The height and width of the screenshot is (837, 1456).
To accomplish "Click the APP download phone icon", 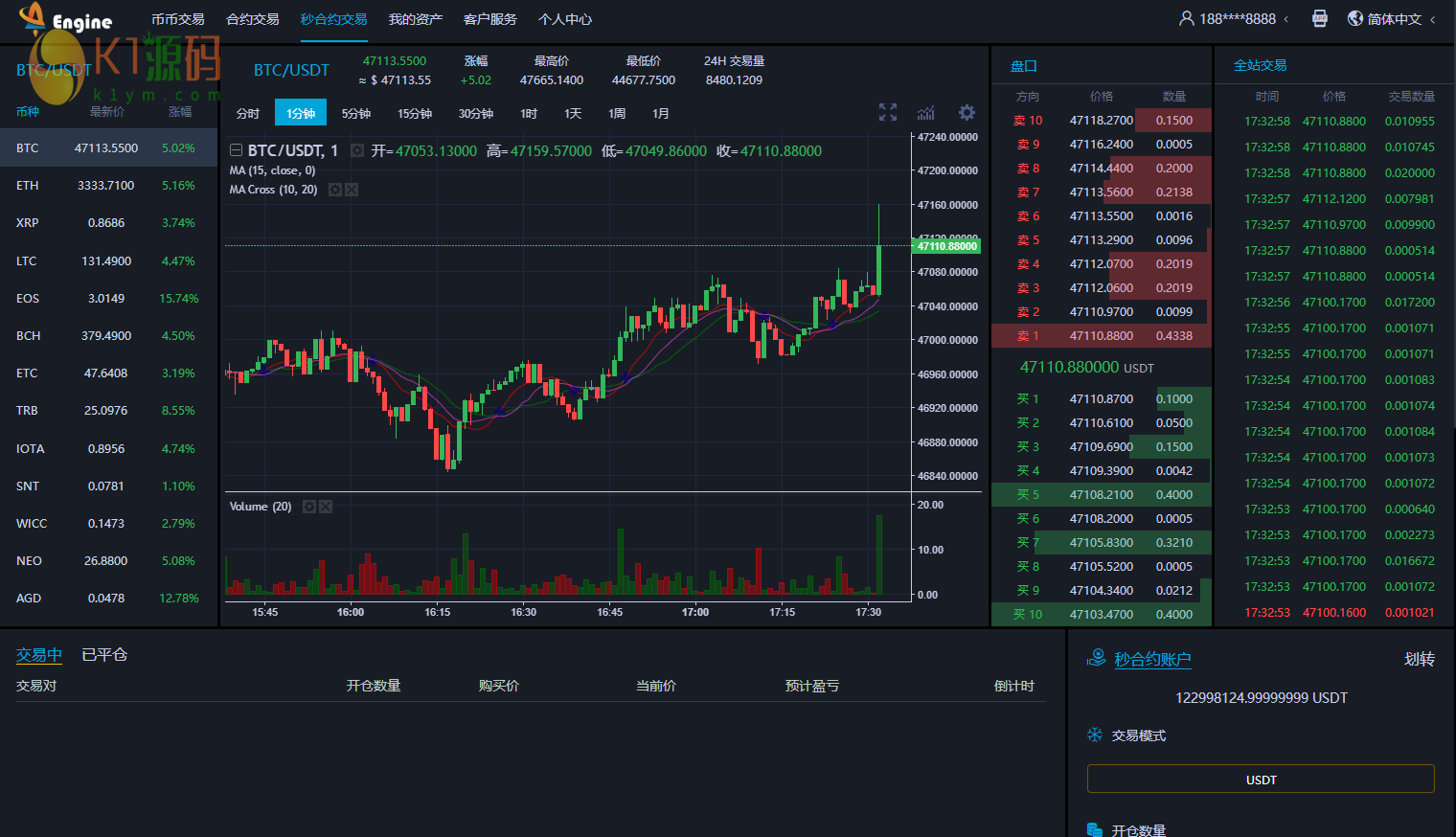I will click(1319, 19).
